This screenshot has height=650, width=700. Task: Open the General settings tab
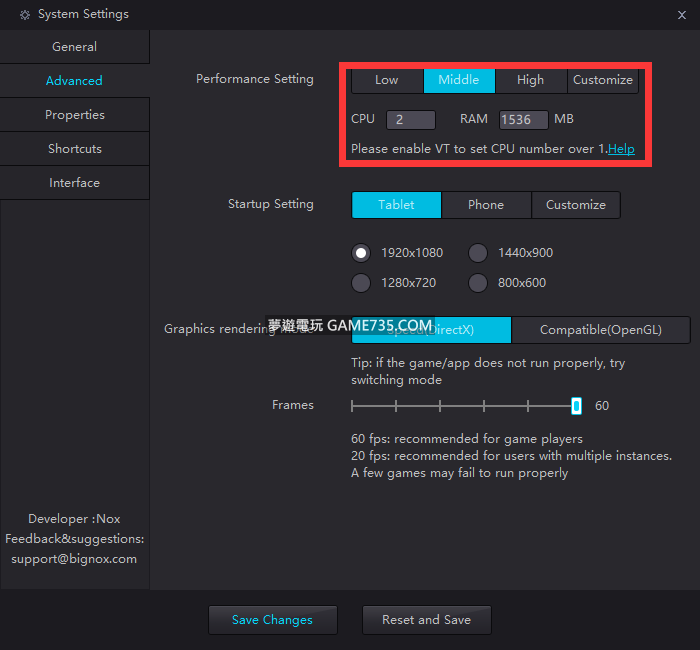[x=75, y=47]
